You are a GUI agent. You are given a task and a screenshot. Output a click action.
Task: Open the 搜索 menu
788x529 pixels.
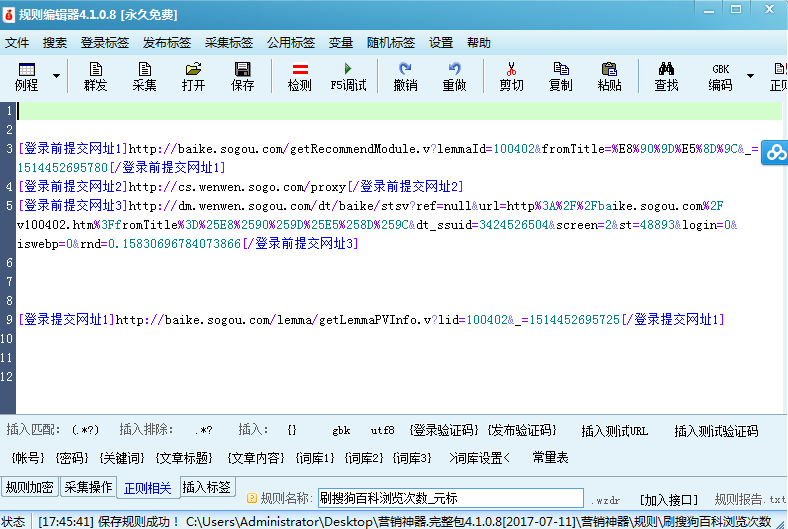point(55,43)
